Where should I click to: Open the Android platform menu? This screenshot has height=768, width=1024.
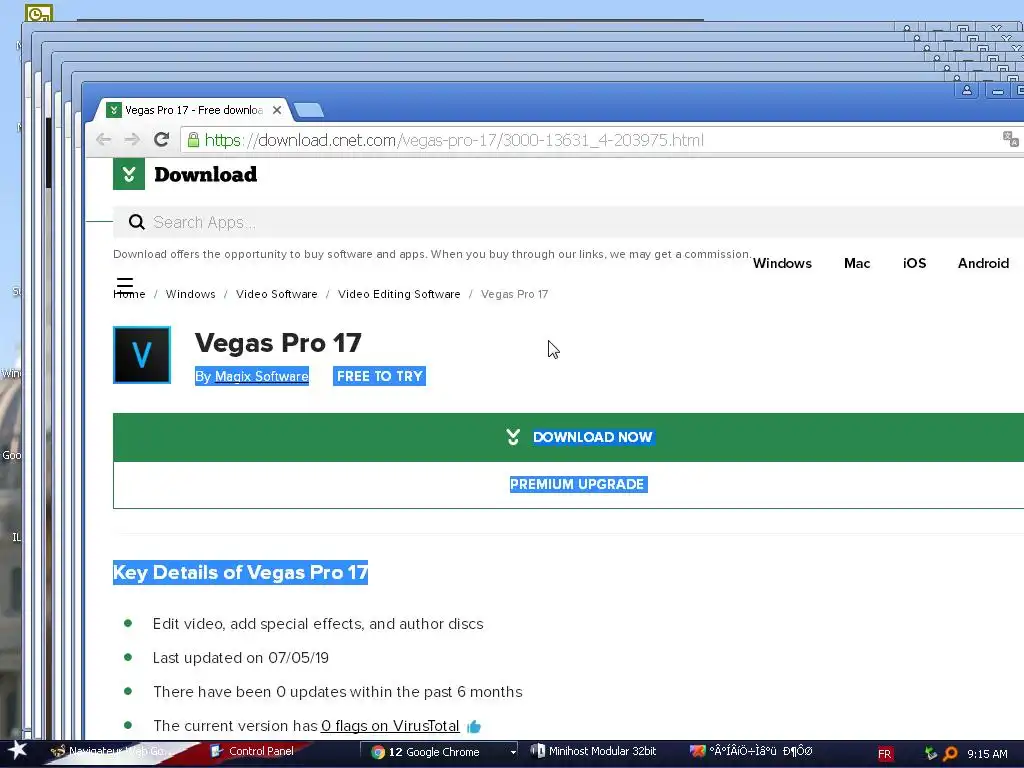point(983,263)
